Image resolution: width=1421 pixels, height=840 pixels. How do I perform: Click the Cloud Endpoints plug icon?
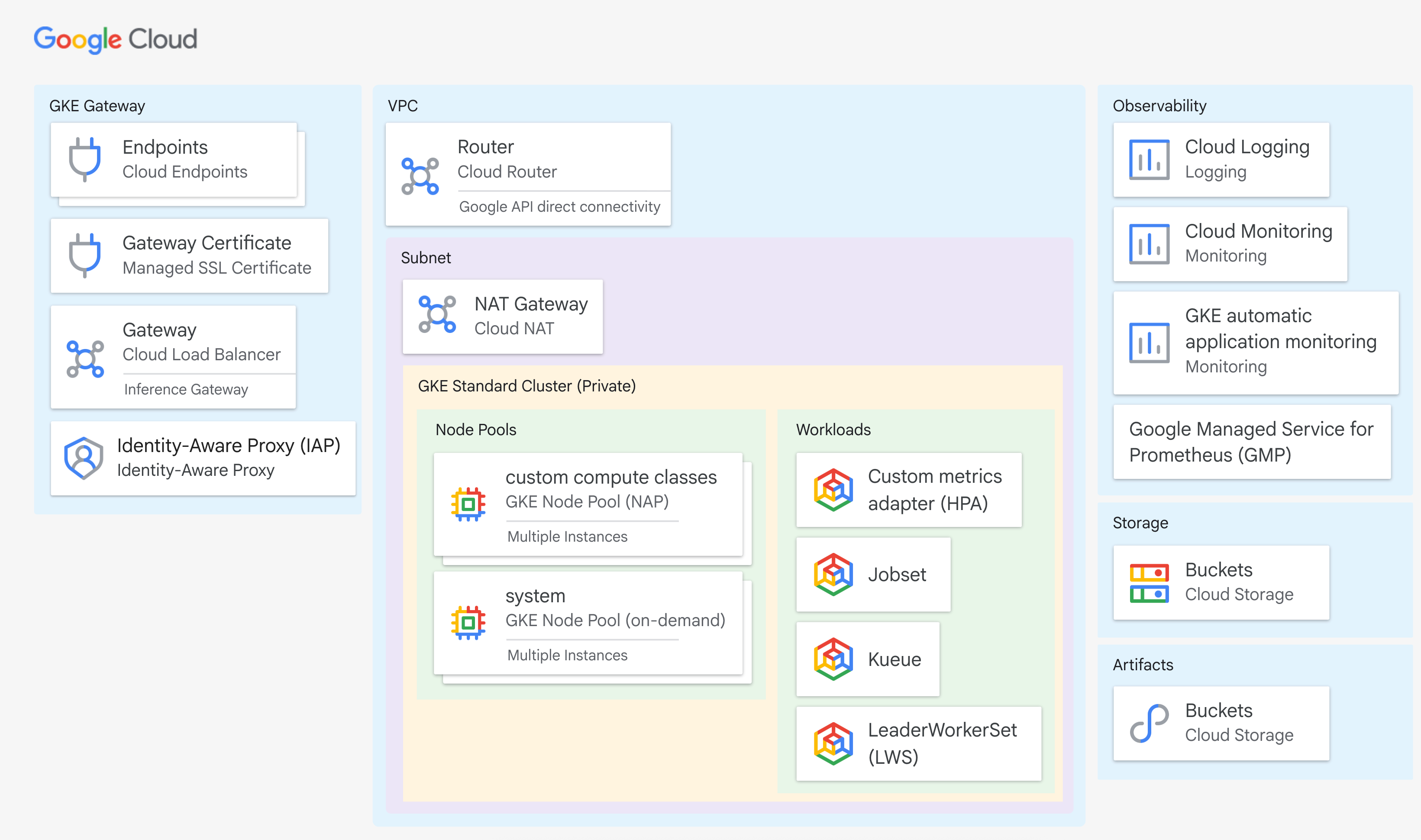85,159
